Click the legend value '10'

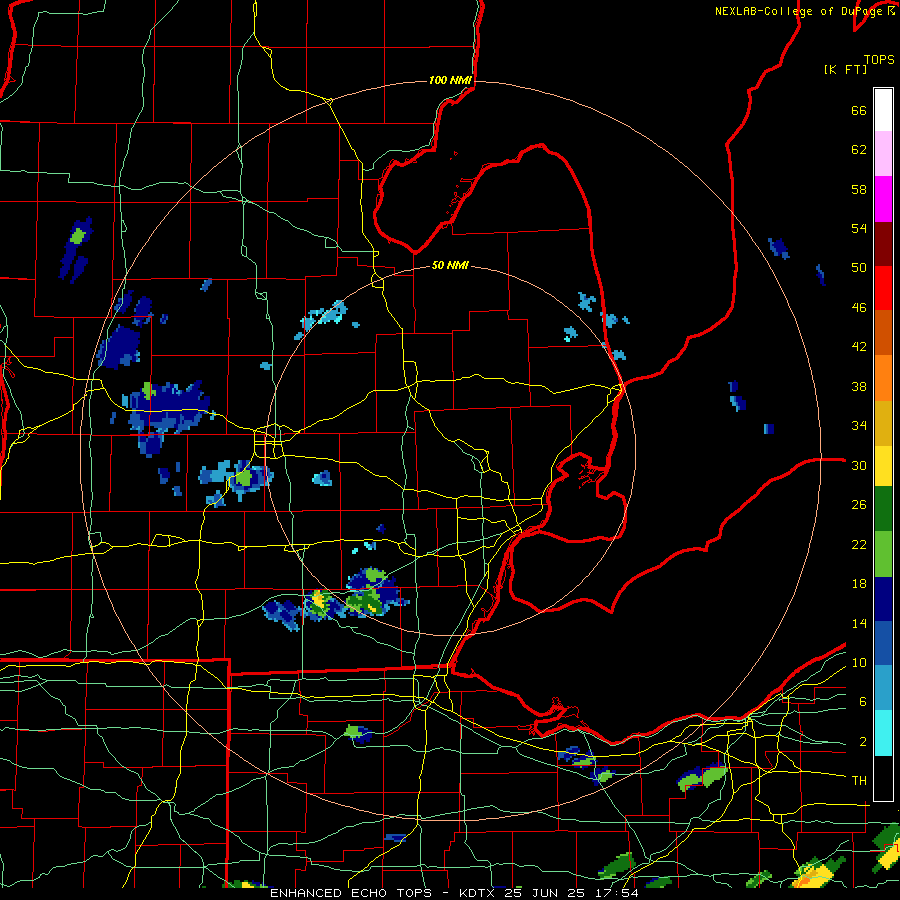(x=859, y=662)
